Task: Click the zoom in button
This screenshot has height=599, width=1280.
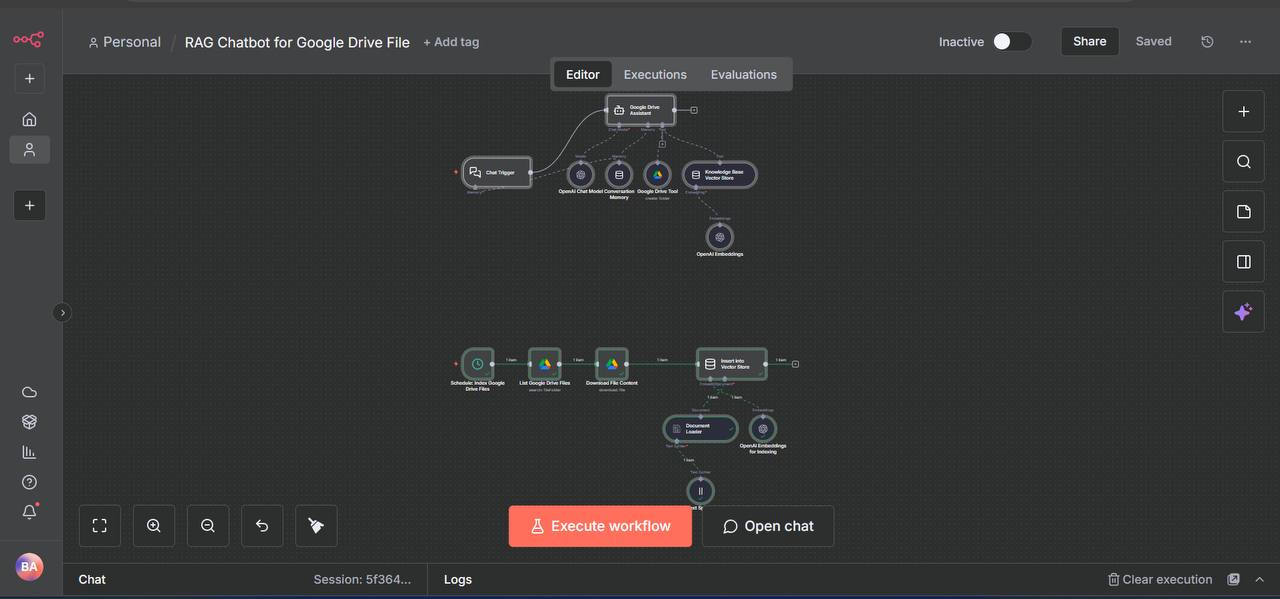Action: 154,526
